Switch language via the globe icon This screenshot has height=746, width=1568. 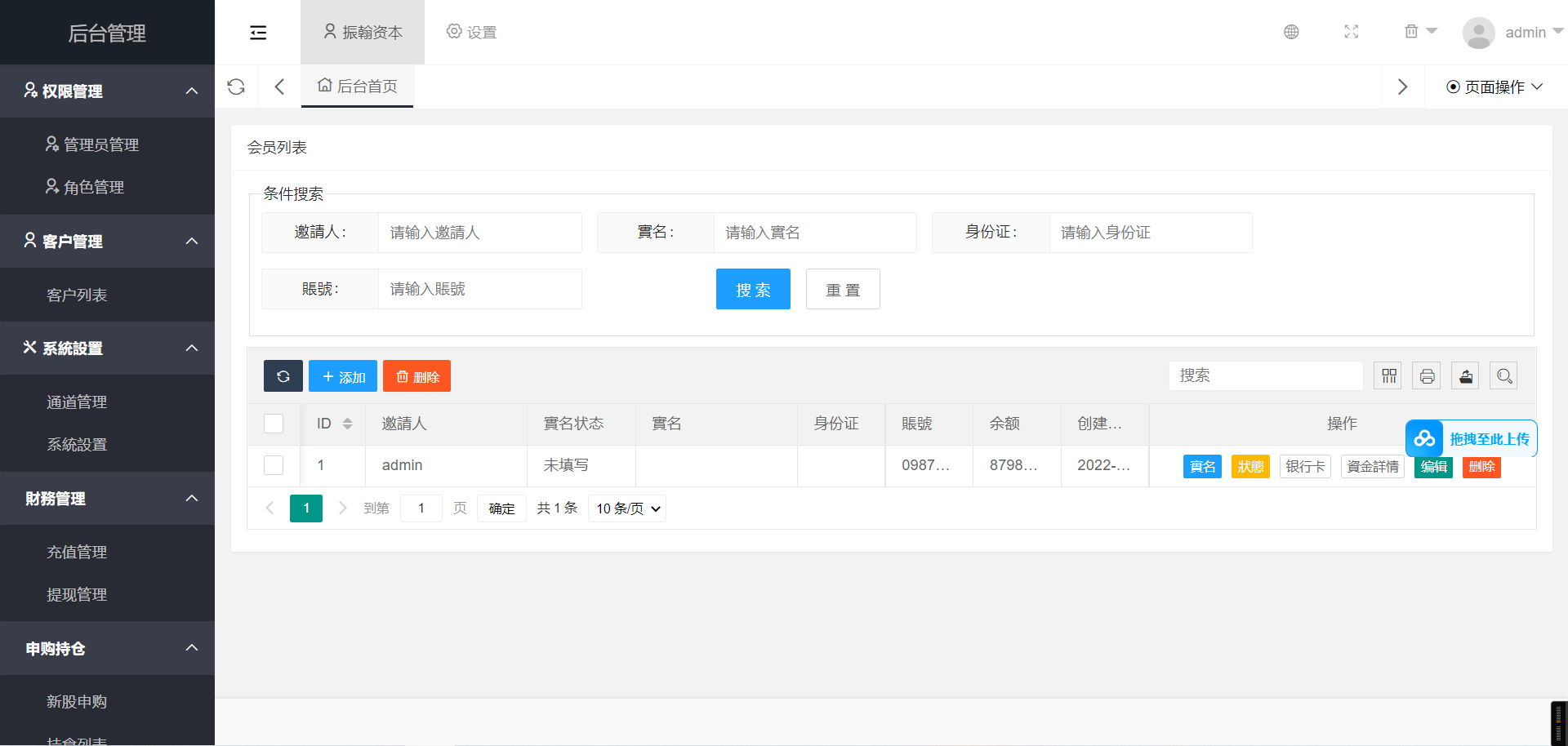tap(1291, 32)
